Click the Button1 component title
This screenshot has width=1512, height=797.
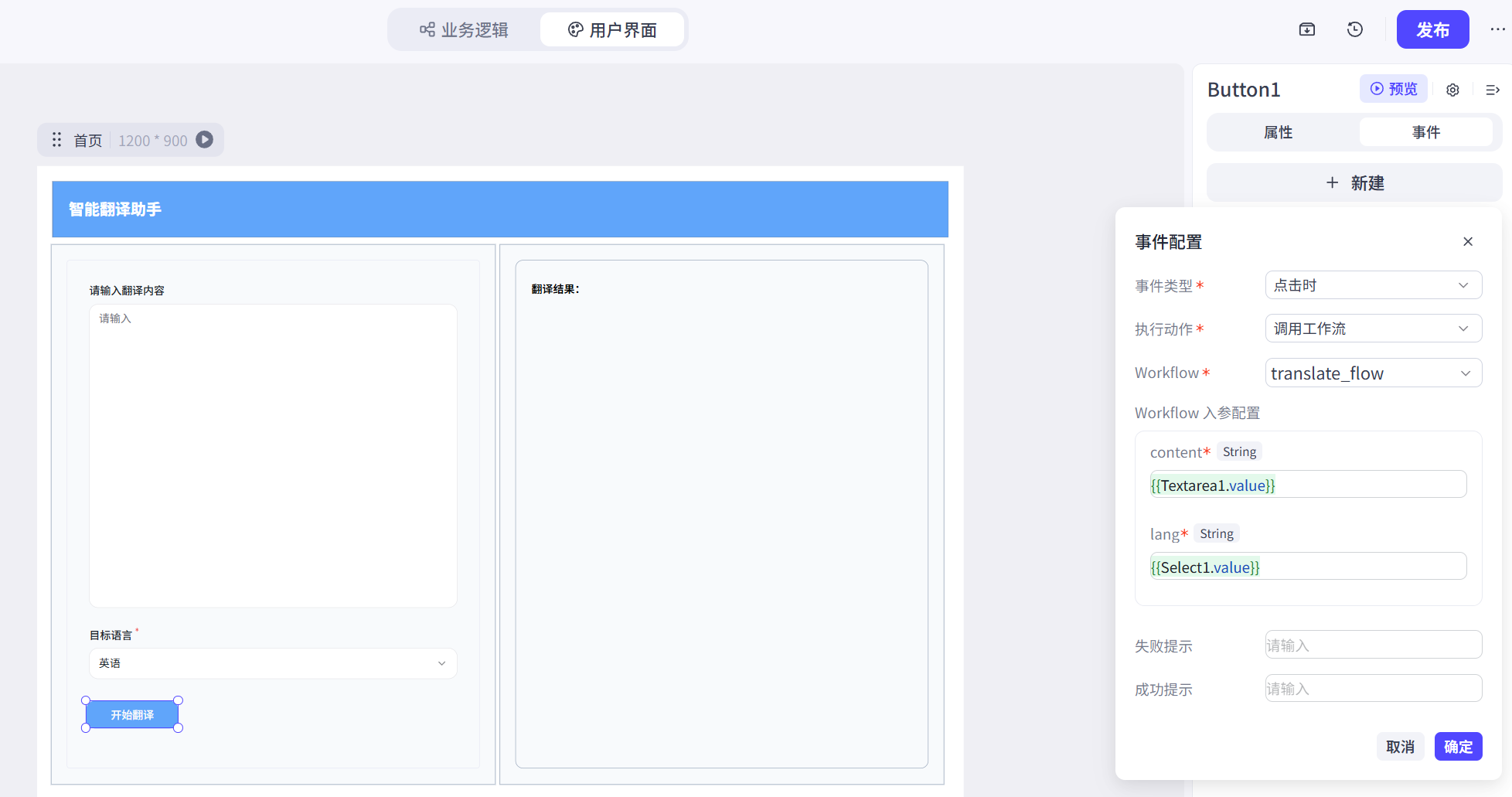[x=1244, y=90]
